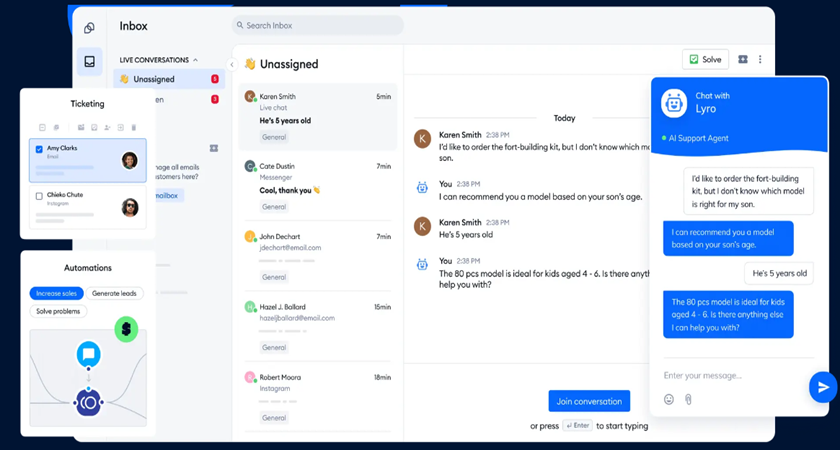Open the Cate Dustin Messenger conversation

318,186
